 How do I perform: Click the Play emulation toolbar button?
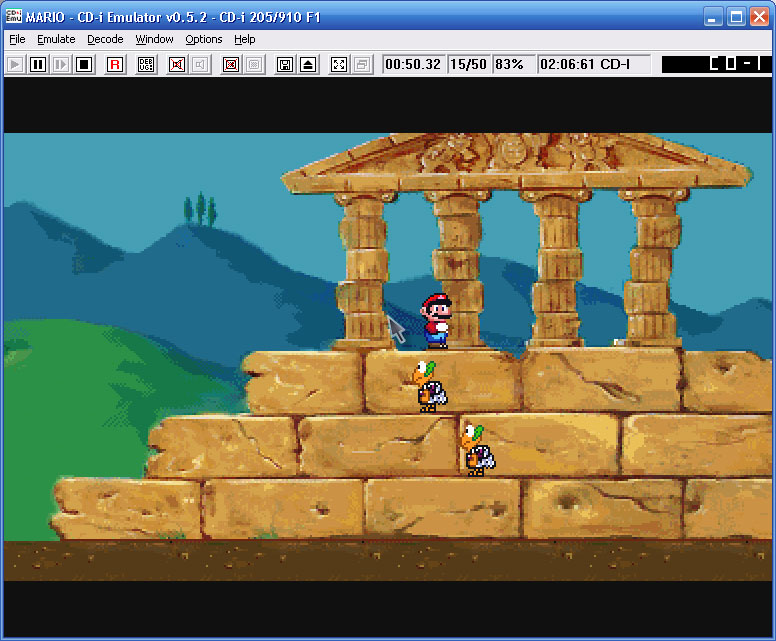coord(15,64)
